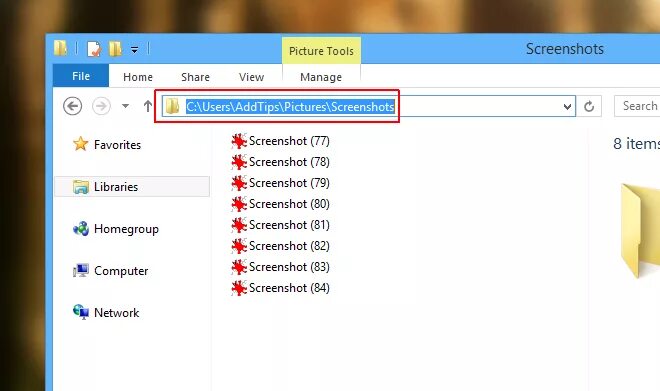Click the 8 items count text
The image size is (660, 391).
636,144
